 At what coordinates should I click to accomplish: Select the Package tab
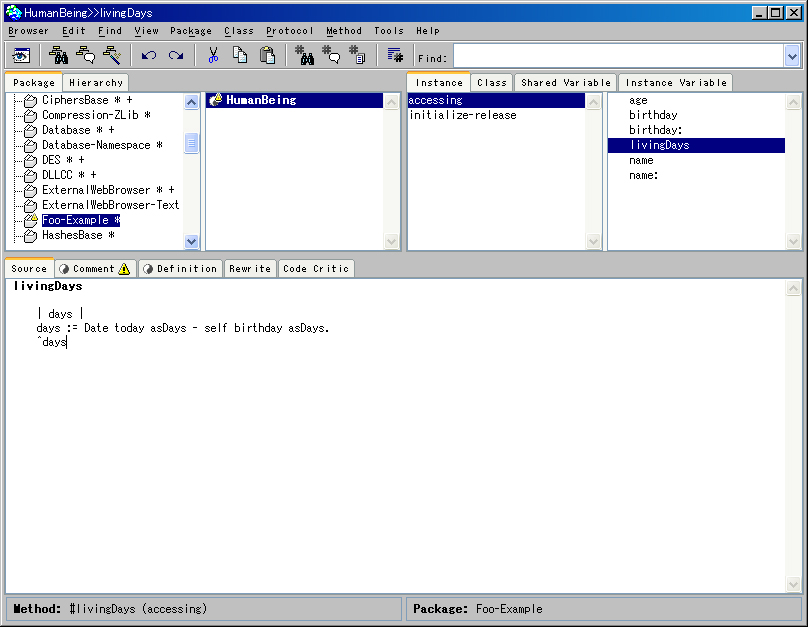click(x=33, y=82)
